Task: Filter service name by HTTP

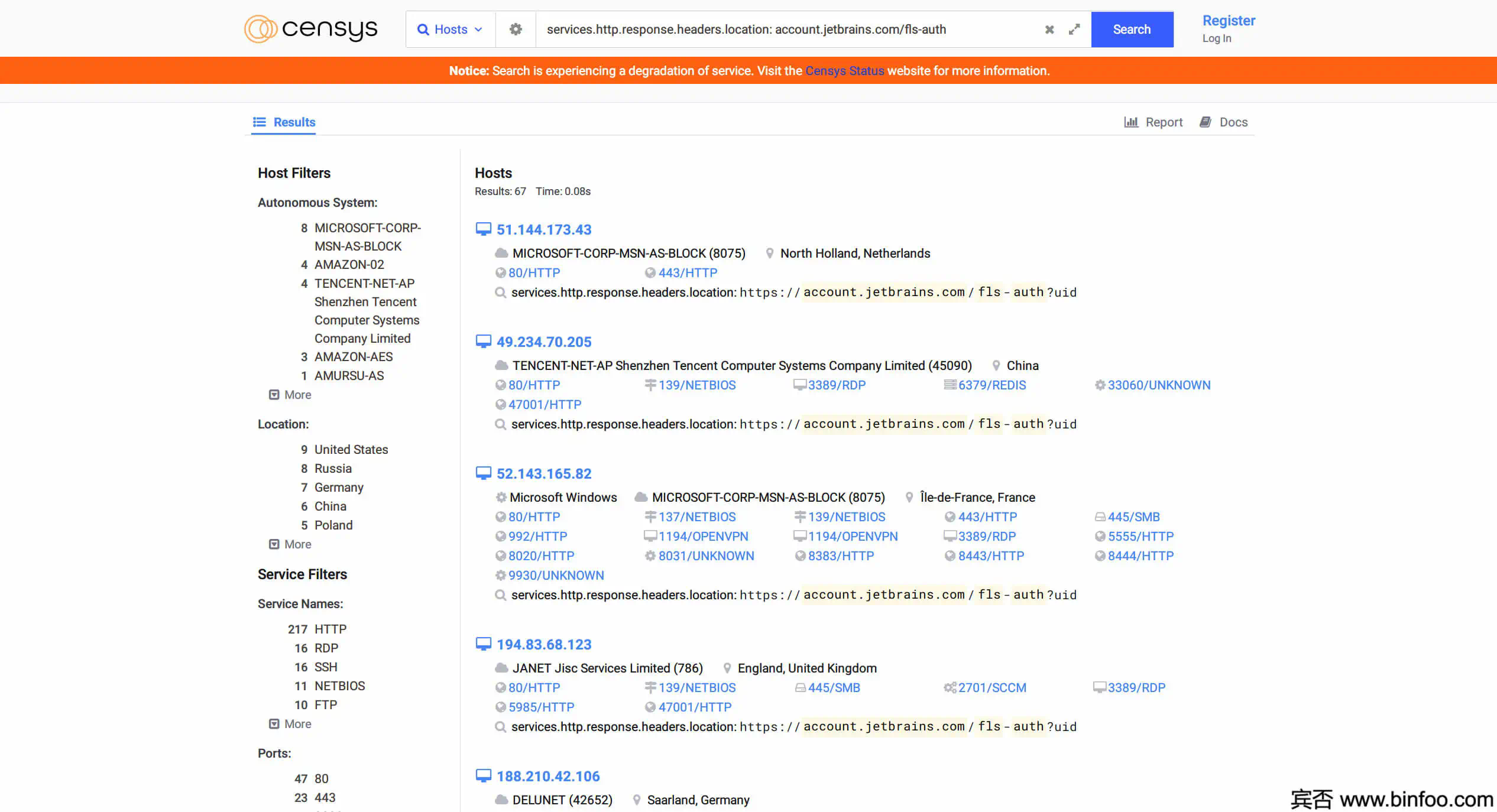Action: (330, 629)
